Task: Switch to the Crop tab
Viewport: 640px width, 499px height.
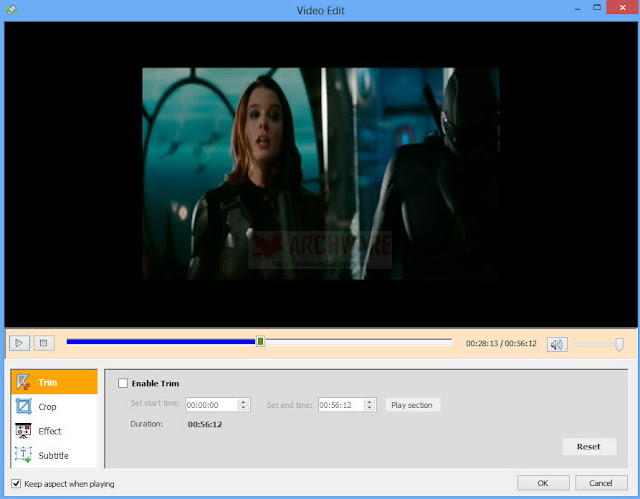Action: pyautogui.click(x=54, y=407)
